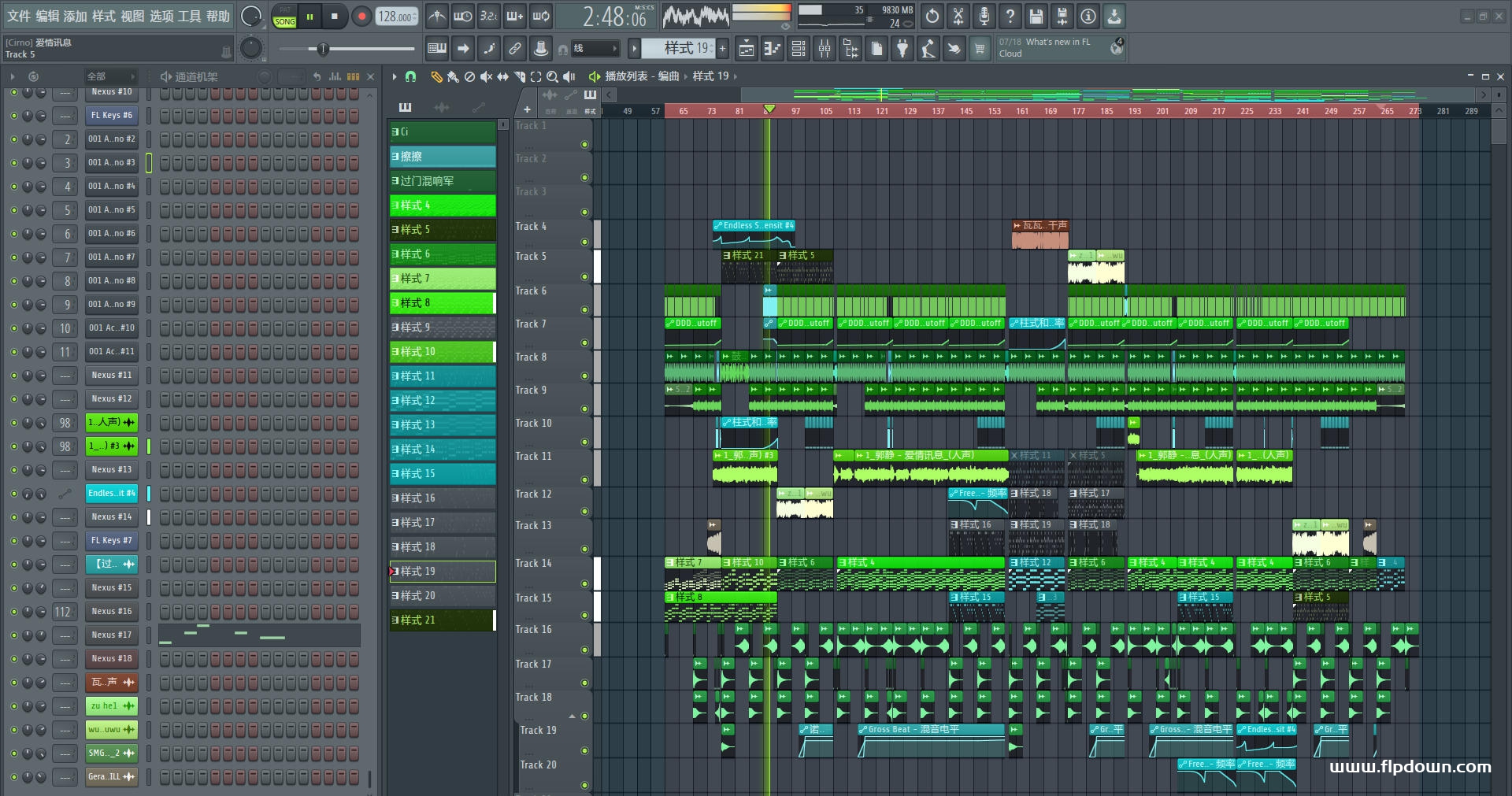Click the Nexus #14 channel button
This screenshot has width=1512, height=796.
click(x=111, y=516)
